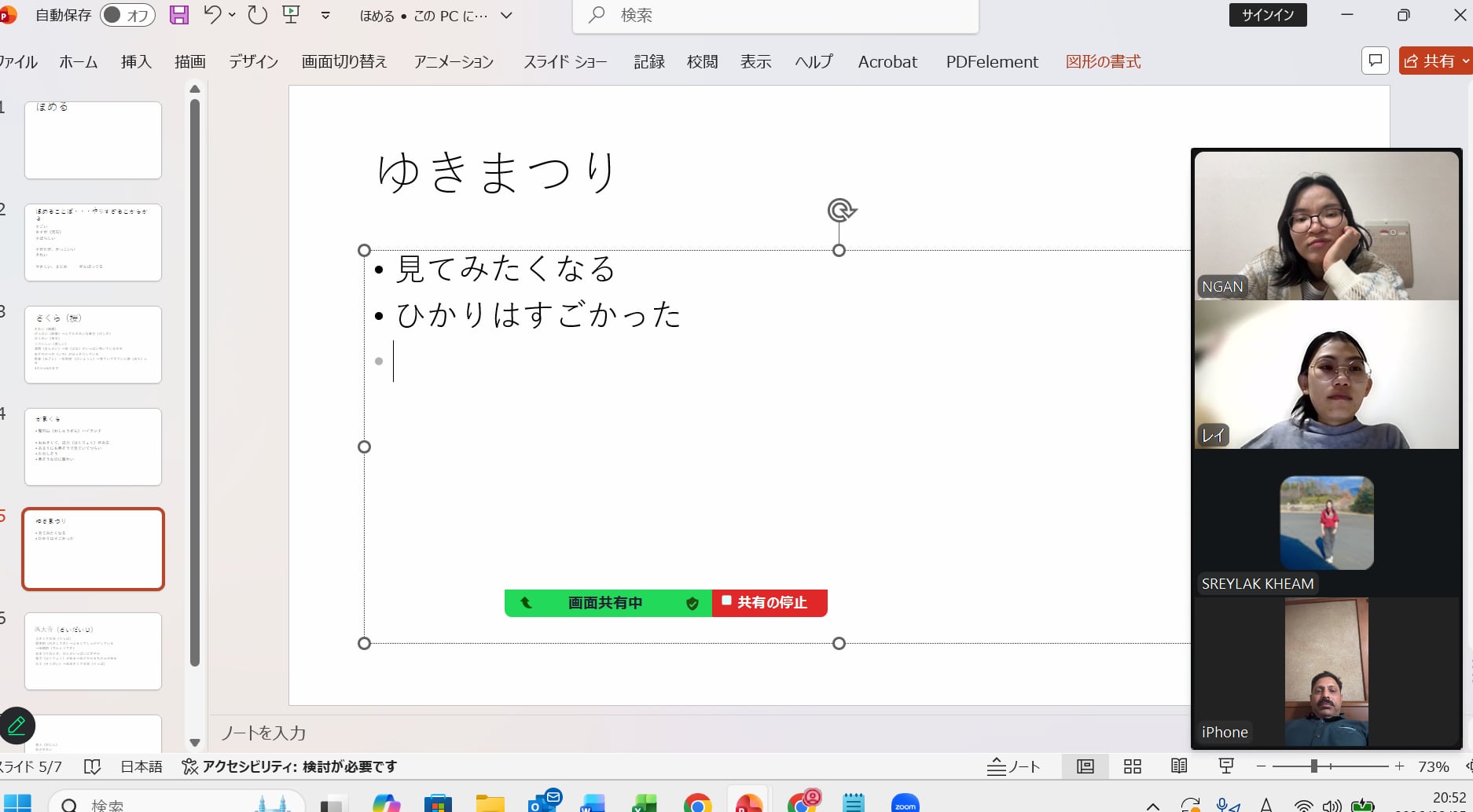
Task: Click the Redo icon
Action: pyautogui.click(x=257, y=15)
